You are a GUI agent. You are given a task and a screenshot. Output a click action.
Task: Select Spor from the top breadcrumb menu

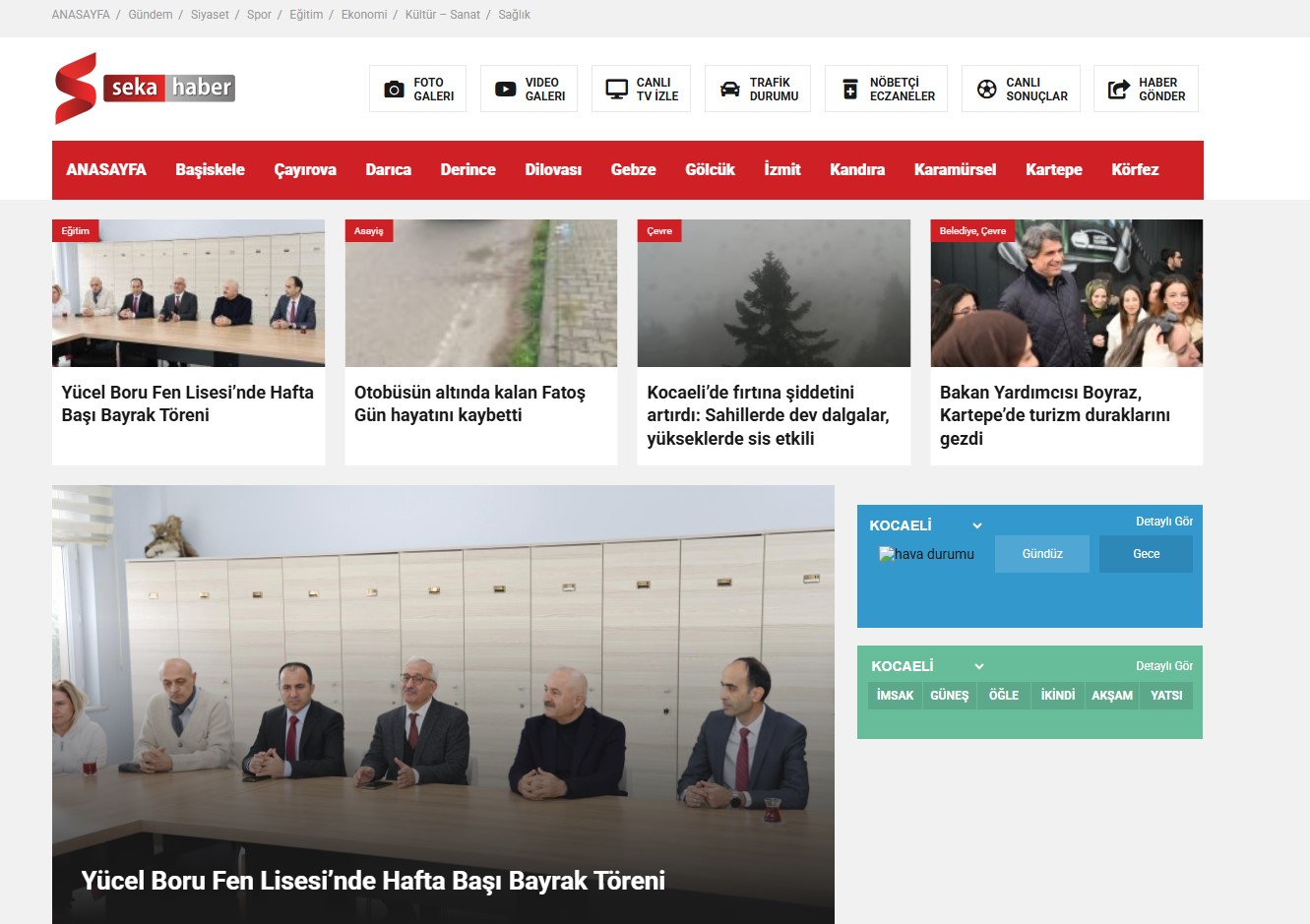[x=259, y=15]
